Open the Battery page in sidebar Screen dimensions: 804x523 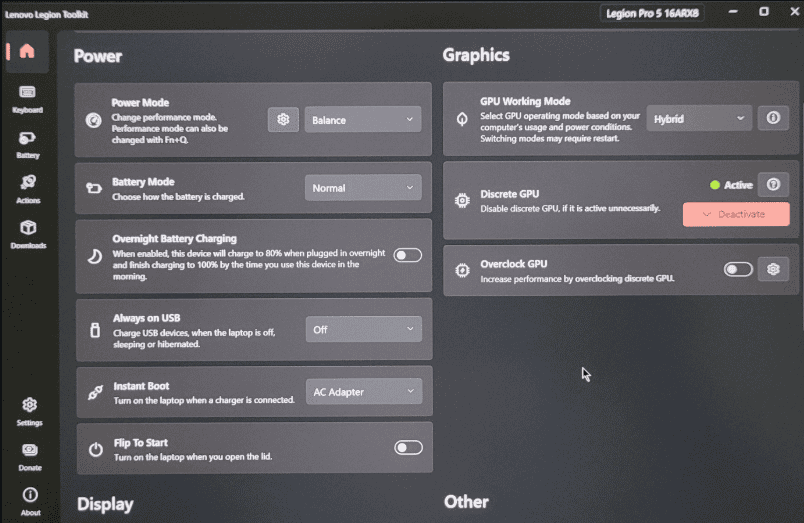pos(27,144)
